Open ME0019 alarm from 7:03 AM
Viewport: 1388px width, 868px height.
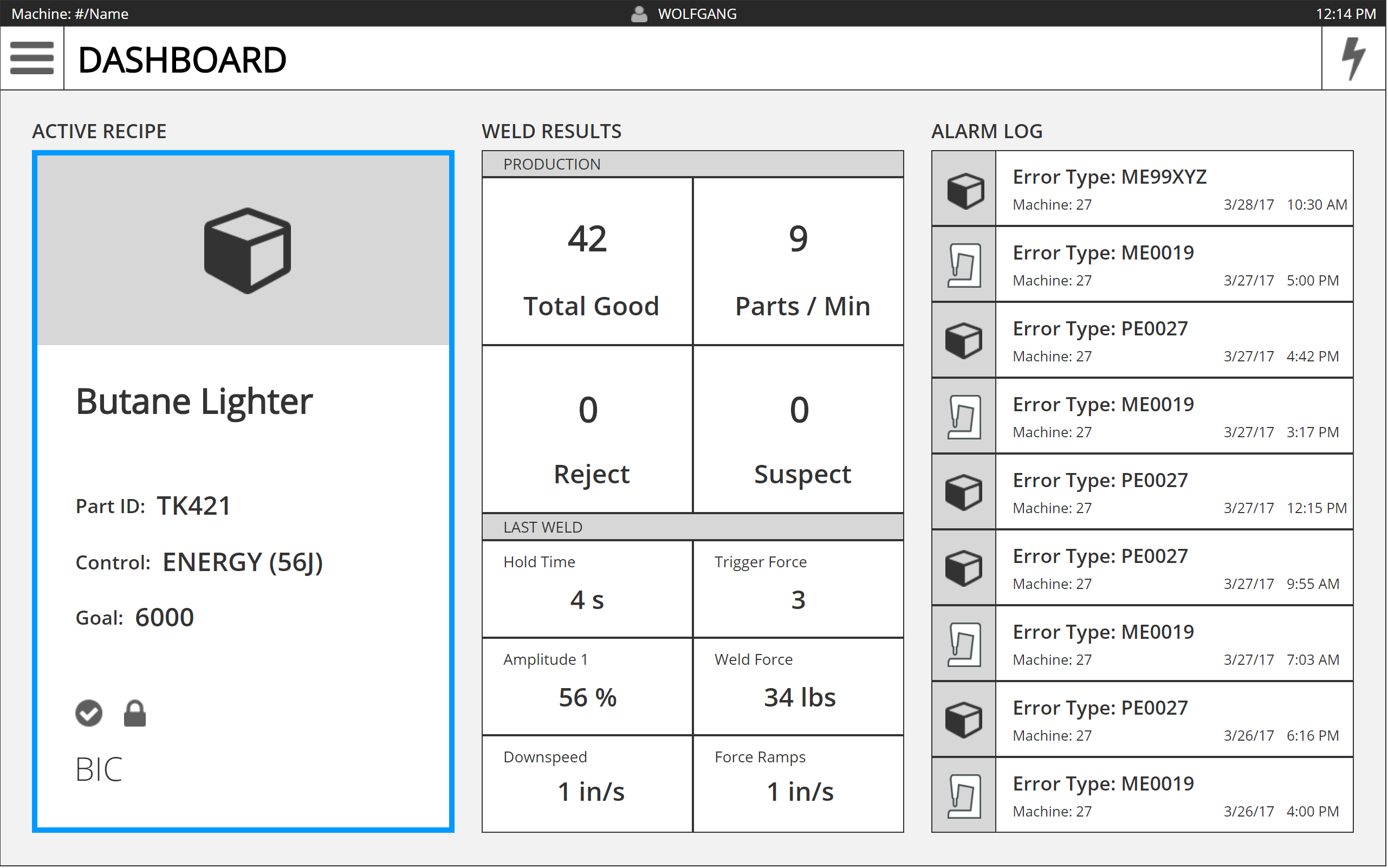pyautogui.click(x=1174, y=644)
